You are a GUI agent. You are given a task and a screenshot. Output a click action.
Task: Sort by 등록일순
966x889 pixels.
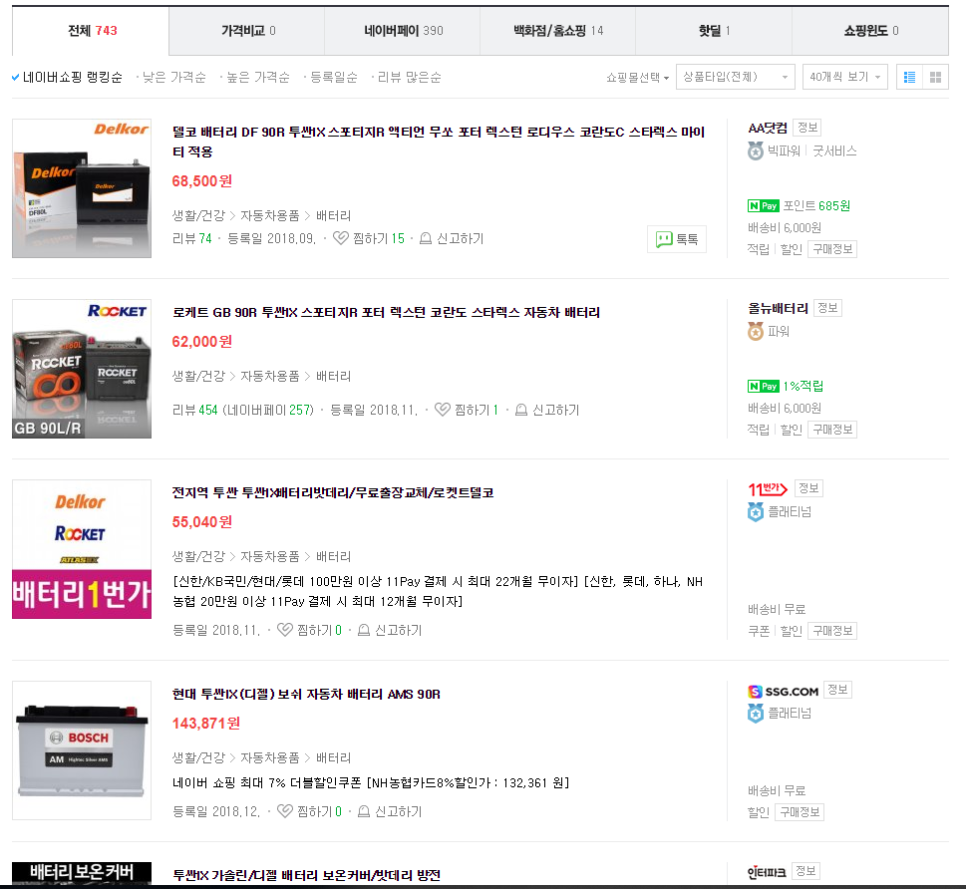point(333,78)
